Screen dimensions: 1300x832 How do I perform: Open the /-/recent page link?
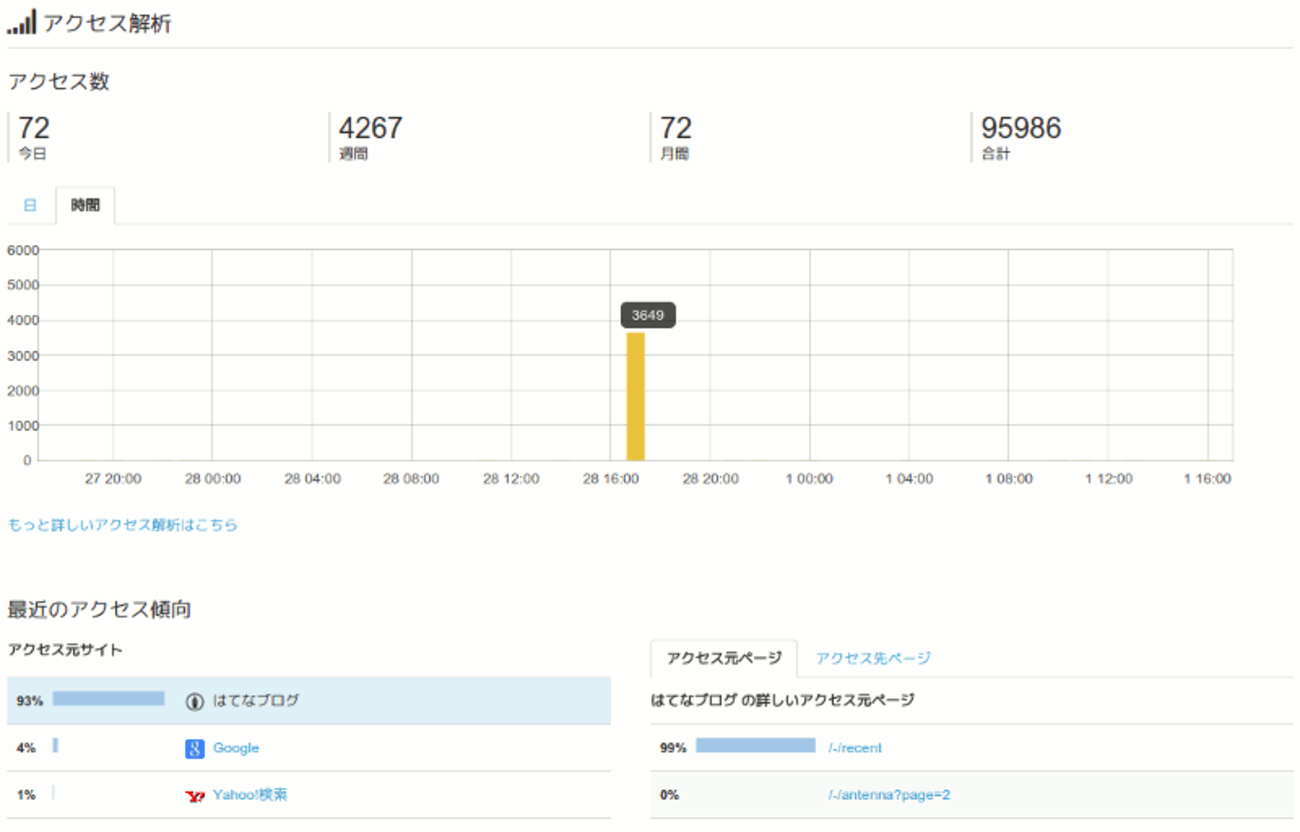pyautogui.click(x=855, y=748)
